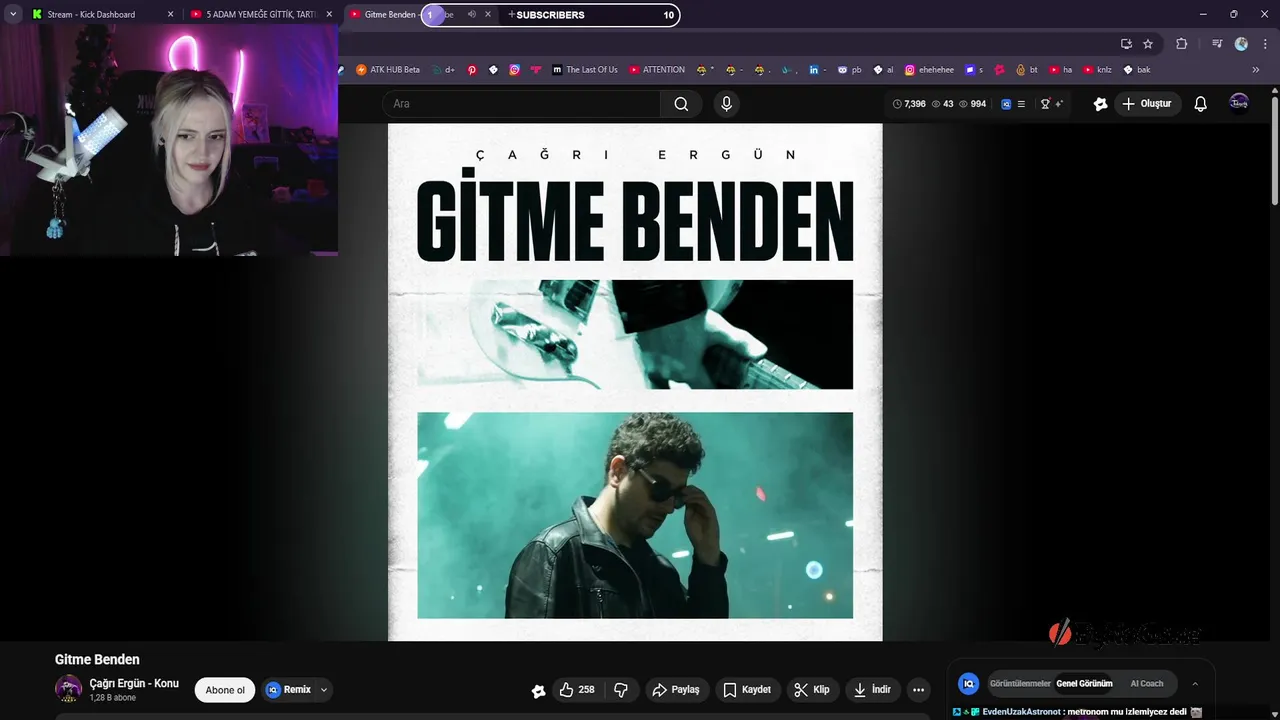Click the vidIQ logo in the side panel

968,684
